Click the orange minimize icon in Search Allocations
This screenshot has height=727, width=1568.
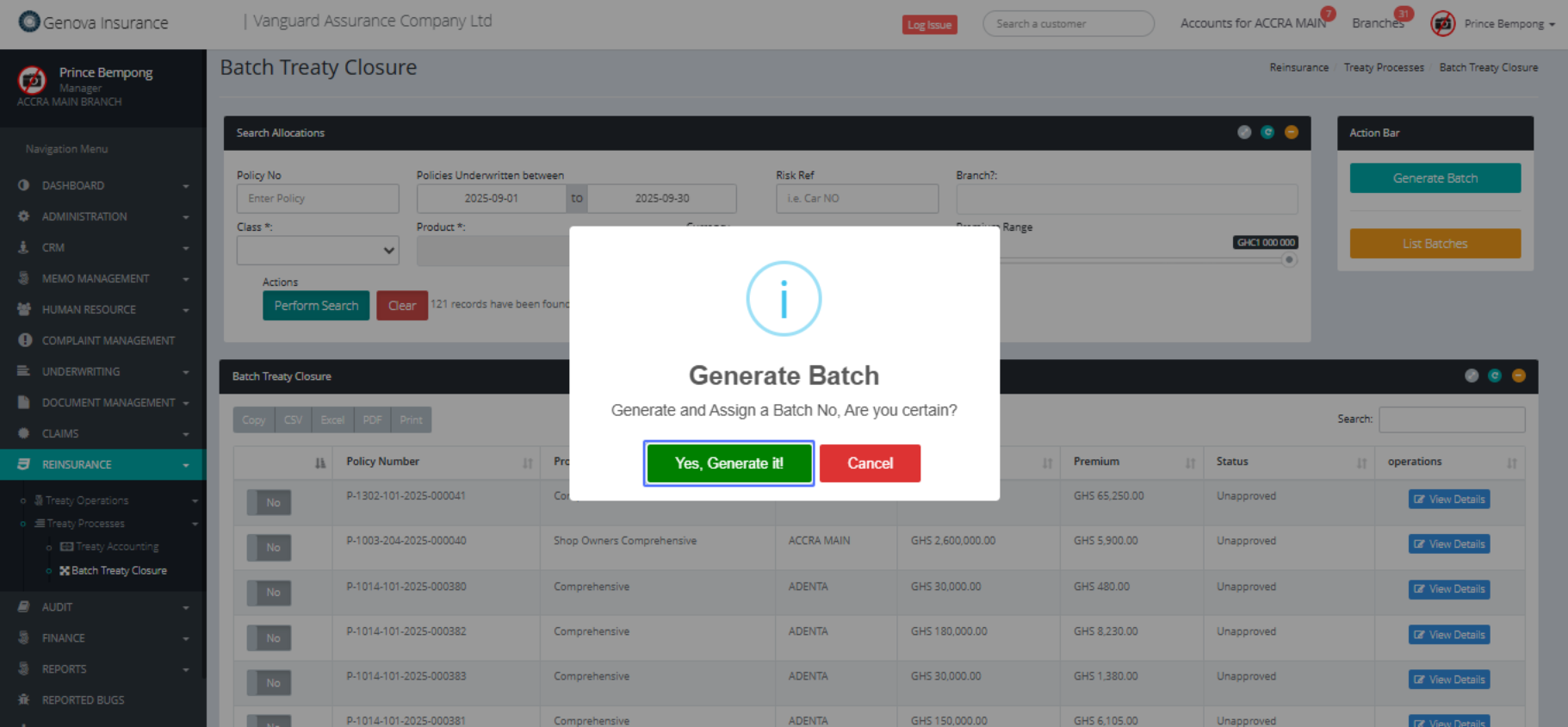point(1291,132)
